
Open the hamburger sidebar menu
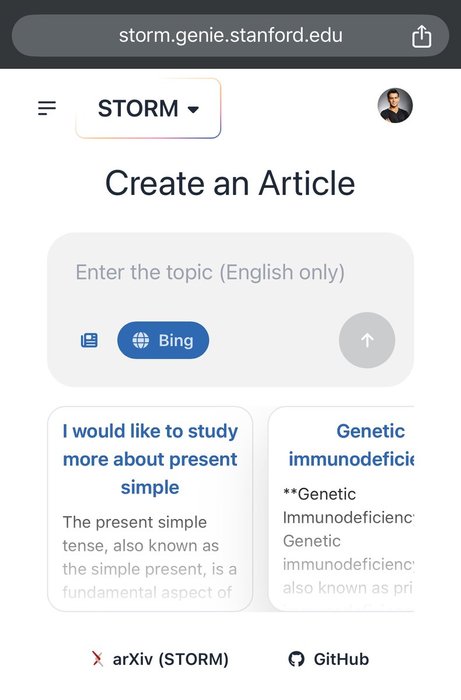pos(47,108)
